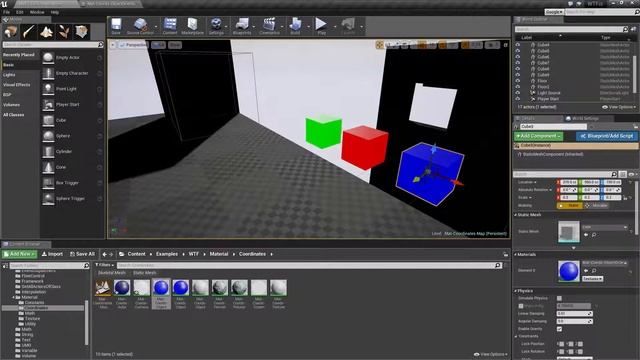Click the Save toolbar icon
This screenshot has width=640, height=360.
[x=116, y=25]
